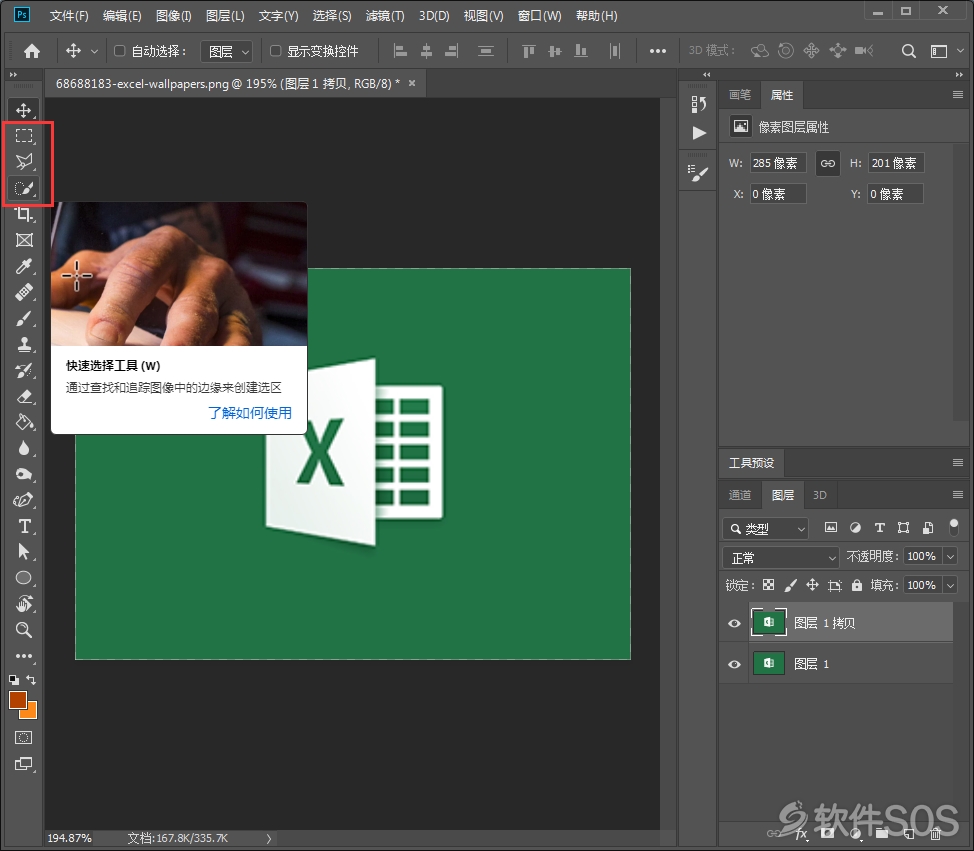Toggle width-height link in properties
This screenshot has height=851, width=974.
pyautogui.click(x=827, y=163)
